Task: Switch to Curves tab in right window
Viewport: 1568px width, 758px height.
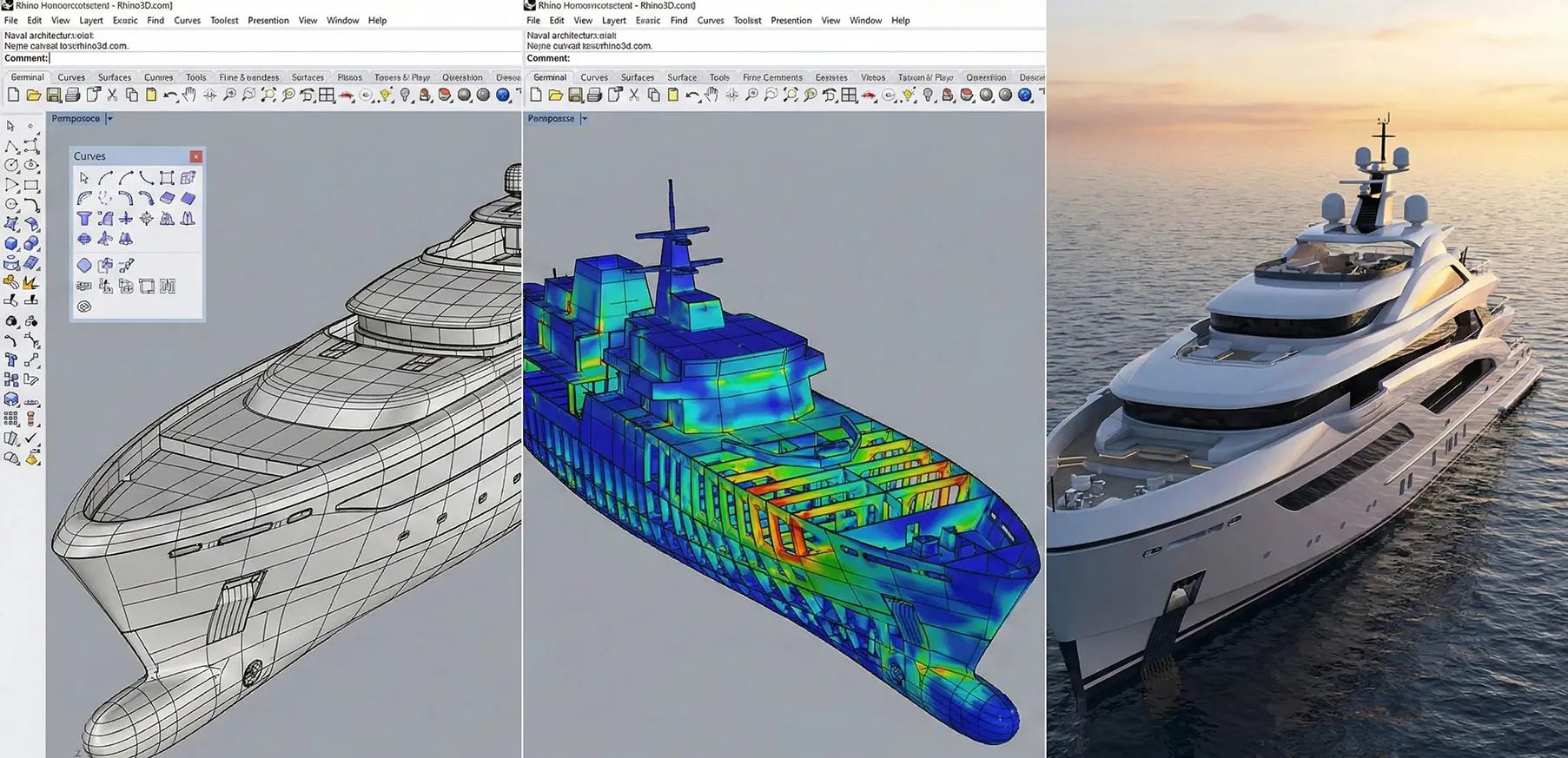Action: 594,77
